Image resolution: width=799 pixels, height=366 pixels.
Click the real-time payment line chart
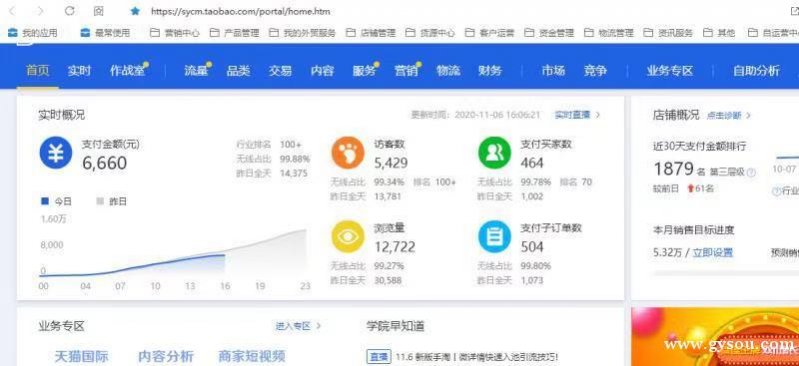click(173, 252)
